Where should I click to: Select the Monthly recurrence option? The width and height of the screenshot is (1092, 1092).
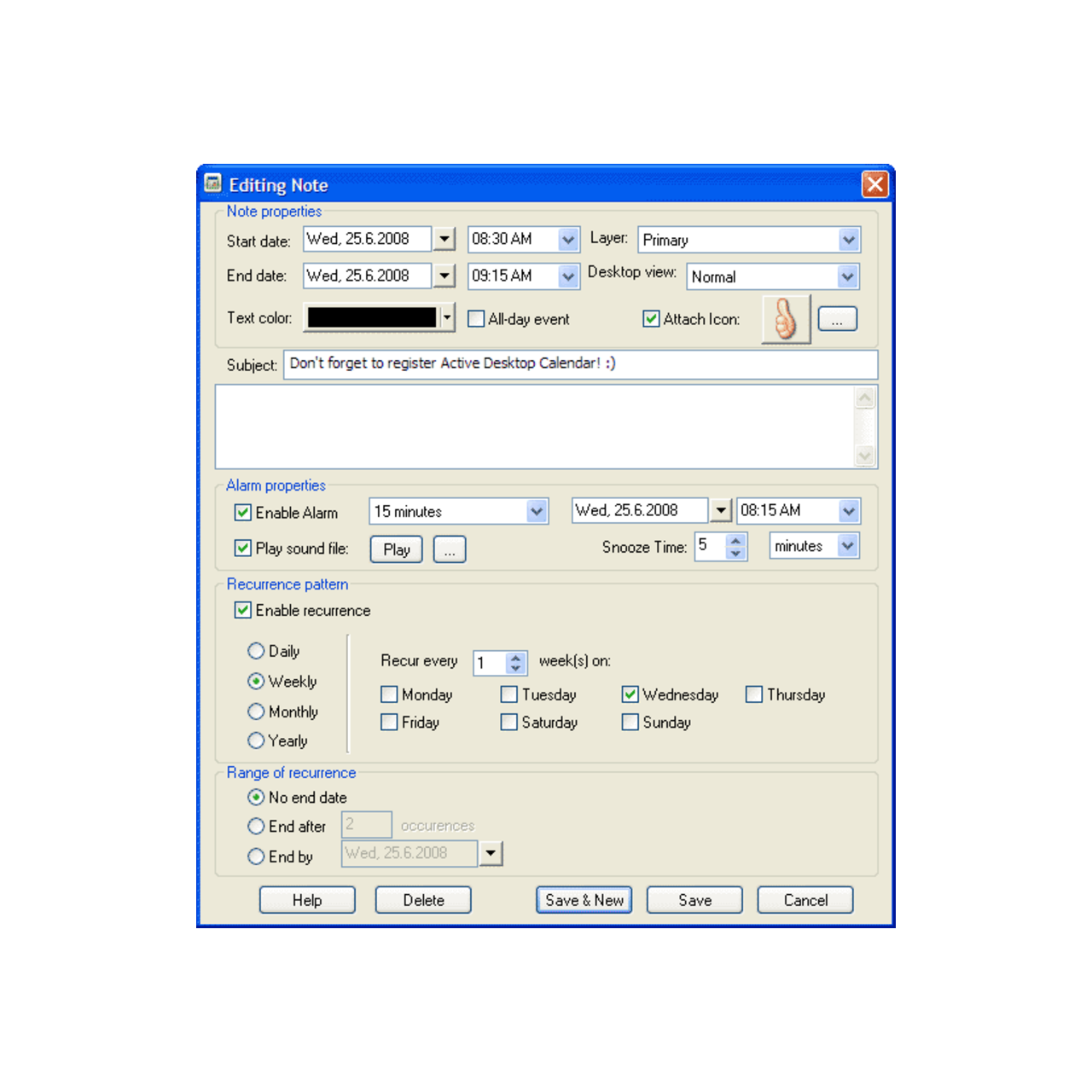pyautogui.click(x=256, y=712)
